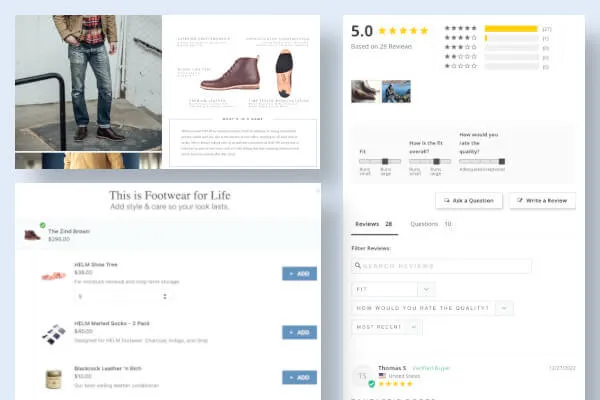This screenshot has width=600, height=400.
Task: Click the Marled Socks product image
Action: point(54,334)
